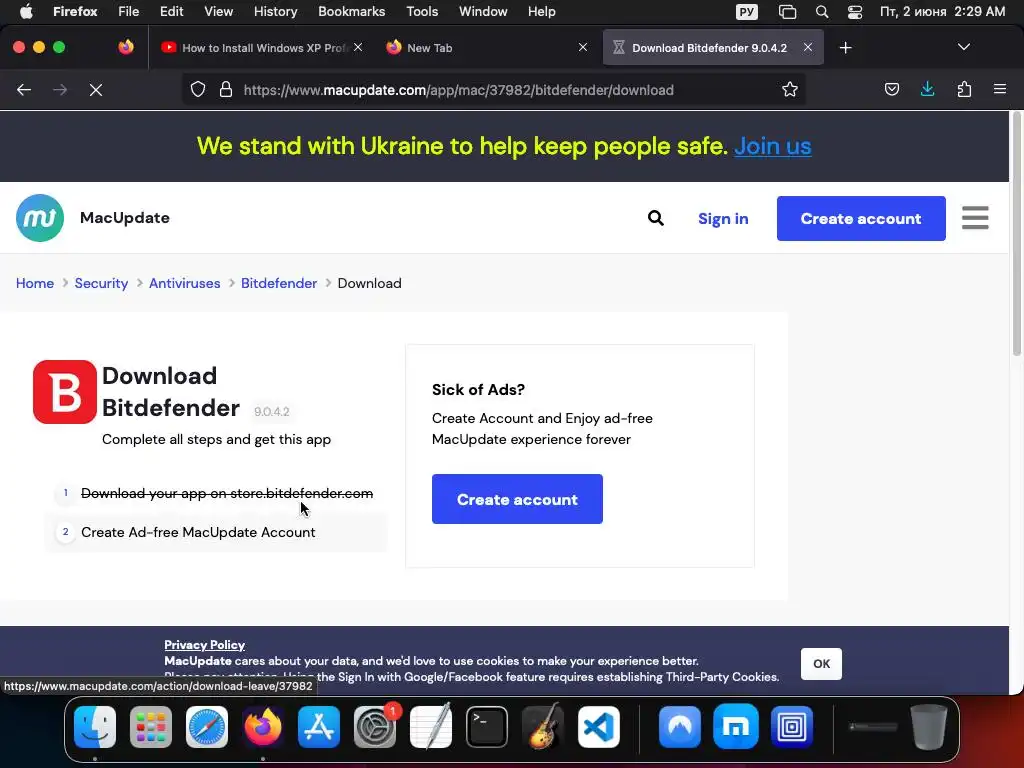Image resolution: width=1024 pixels, height=768 pixels.
Task: Open GarageBand from the Dock
Action: tap(543, 726)
